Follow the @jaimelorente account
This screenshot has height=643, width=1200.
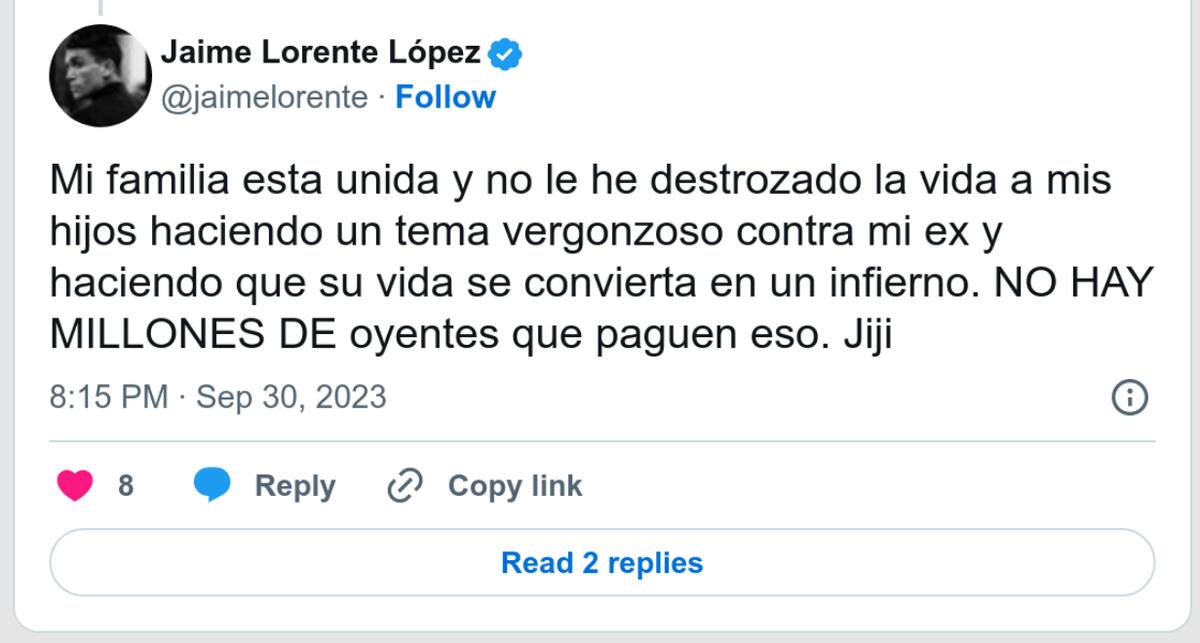click(445, 97)
